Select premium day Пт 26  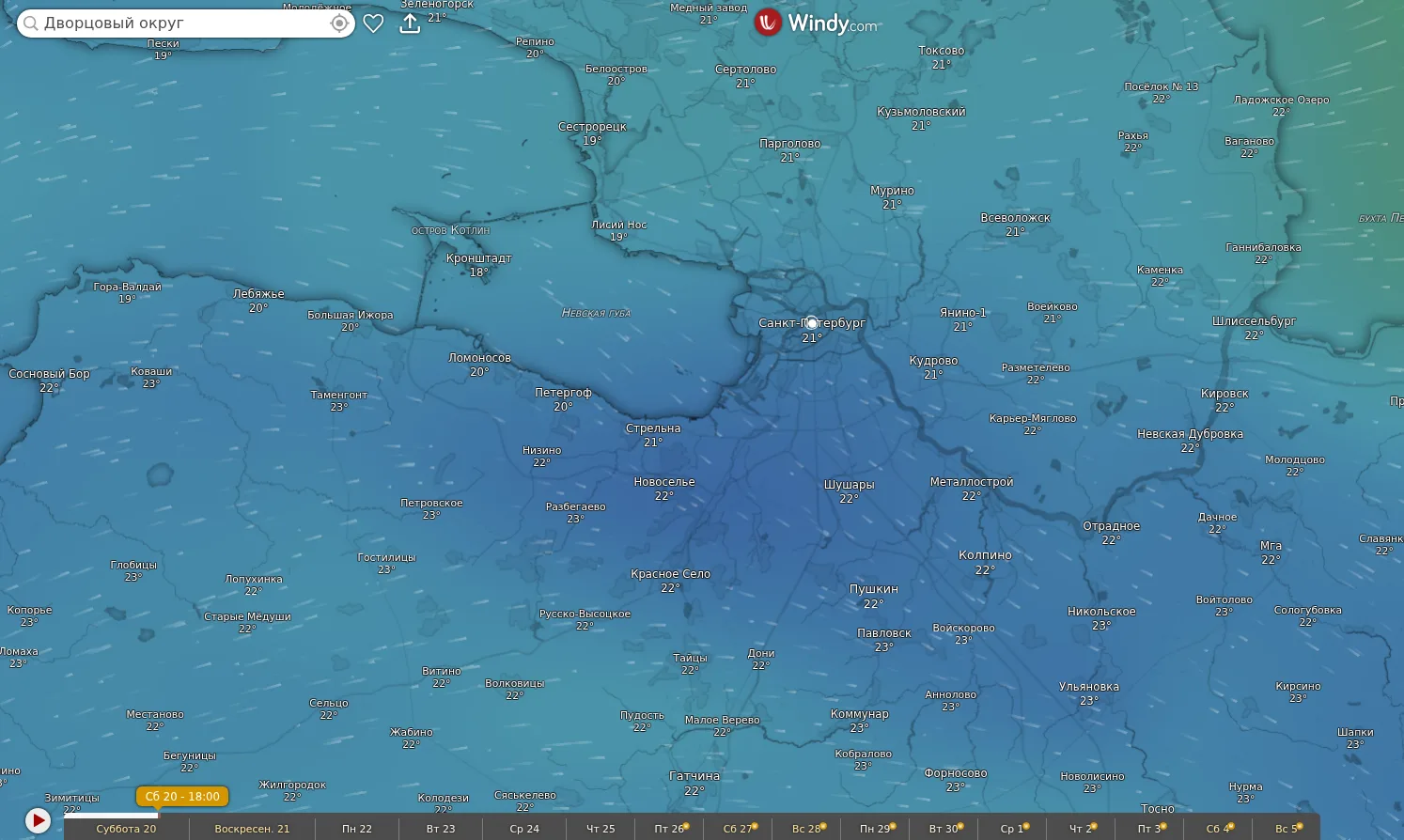tap(669, 829)
